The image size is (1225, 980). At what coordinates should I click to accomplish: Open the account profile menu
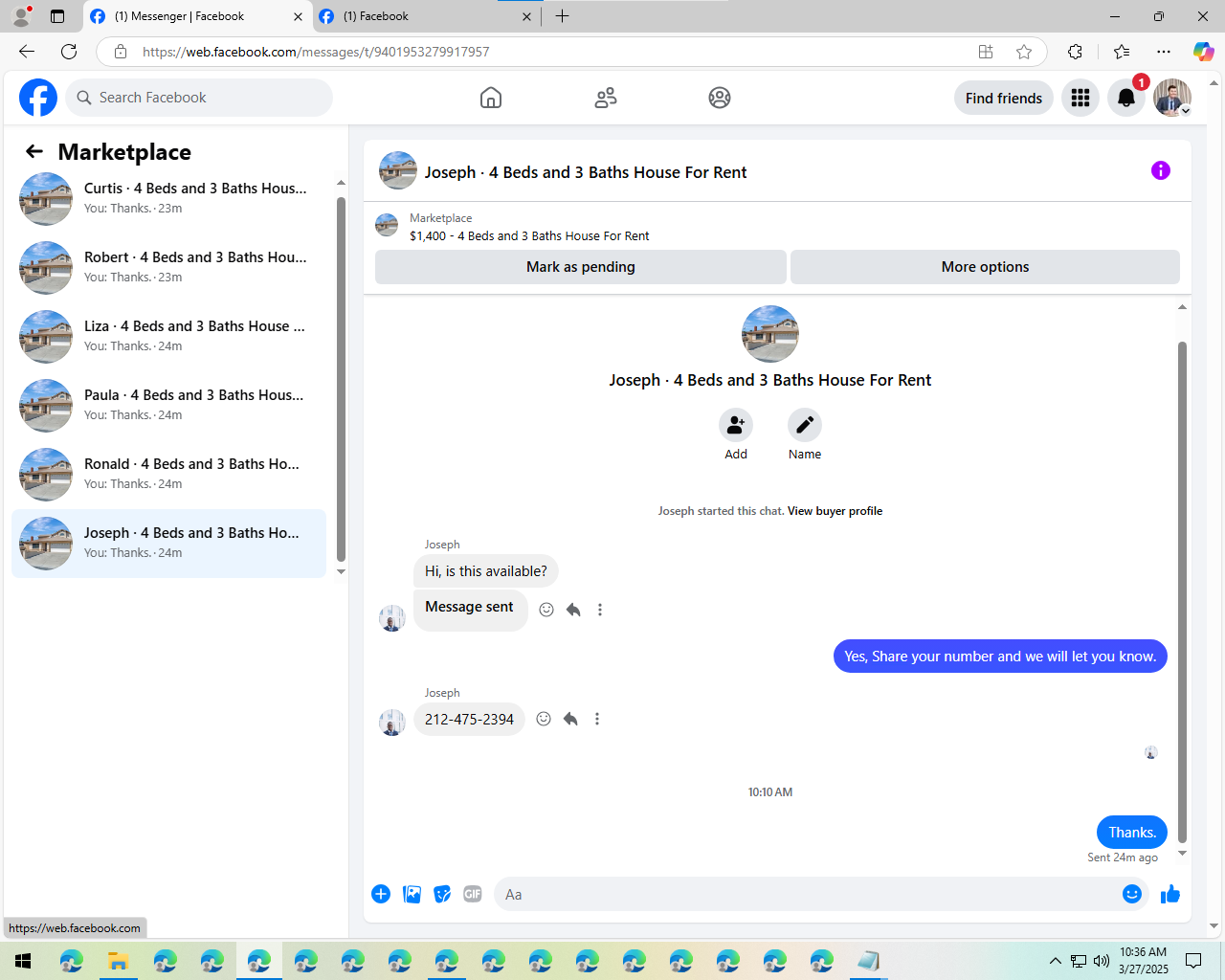click(x=1172, y=98)
